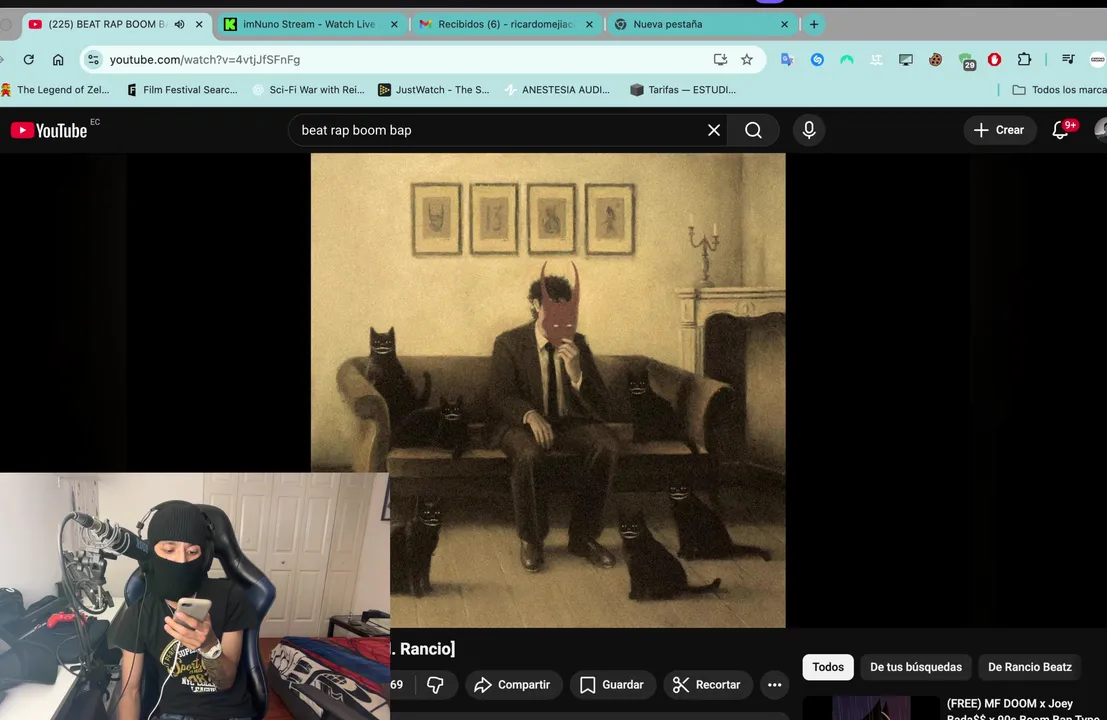Image resolution: width=1107 pixels, height=720 pixels.
Task: Close the imNuno Stream tab
Action: tap(394, 24)
